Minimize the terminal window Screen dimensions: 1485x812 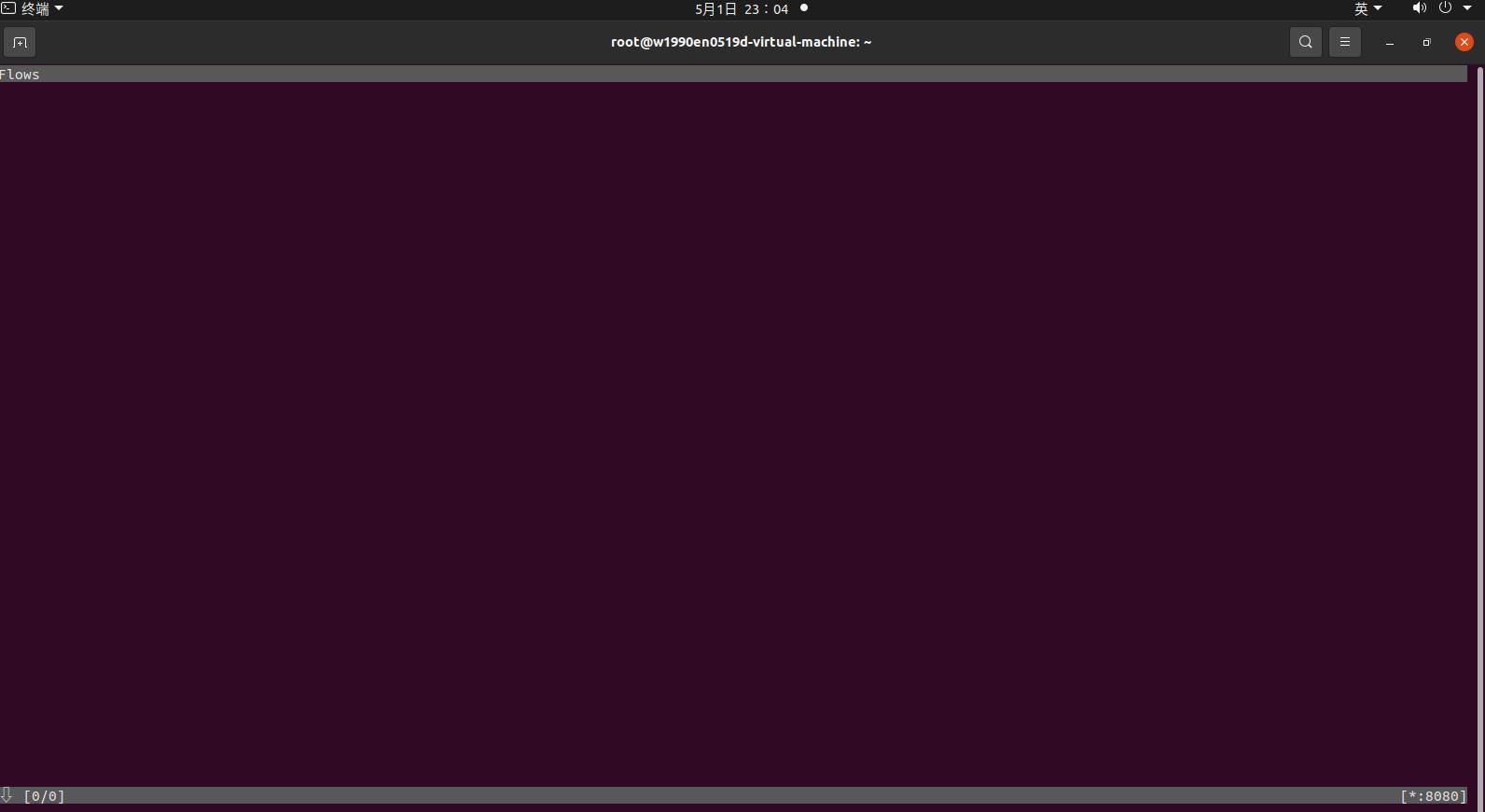[1389, 42]
